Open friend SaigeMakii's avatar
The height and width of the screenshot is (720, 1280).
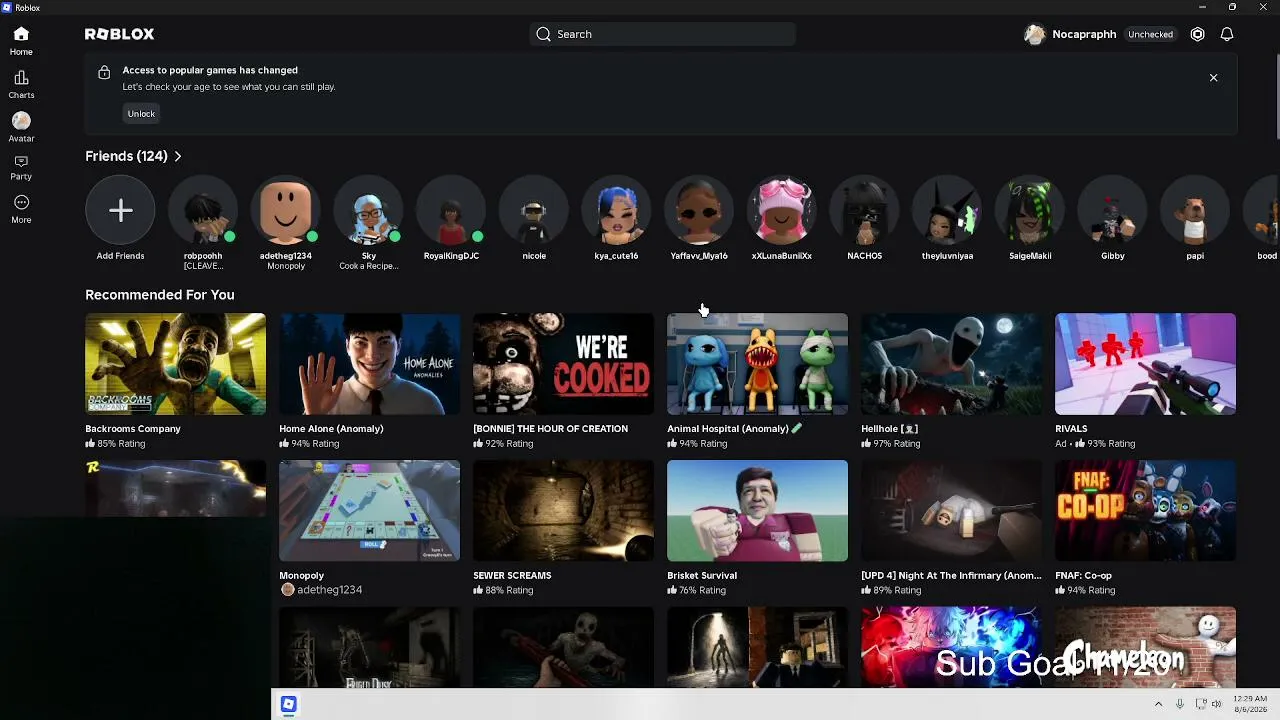1030,210
